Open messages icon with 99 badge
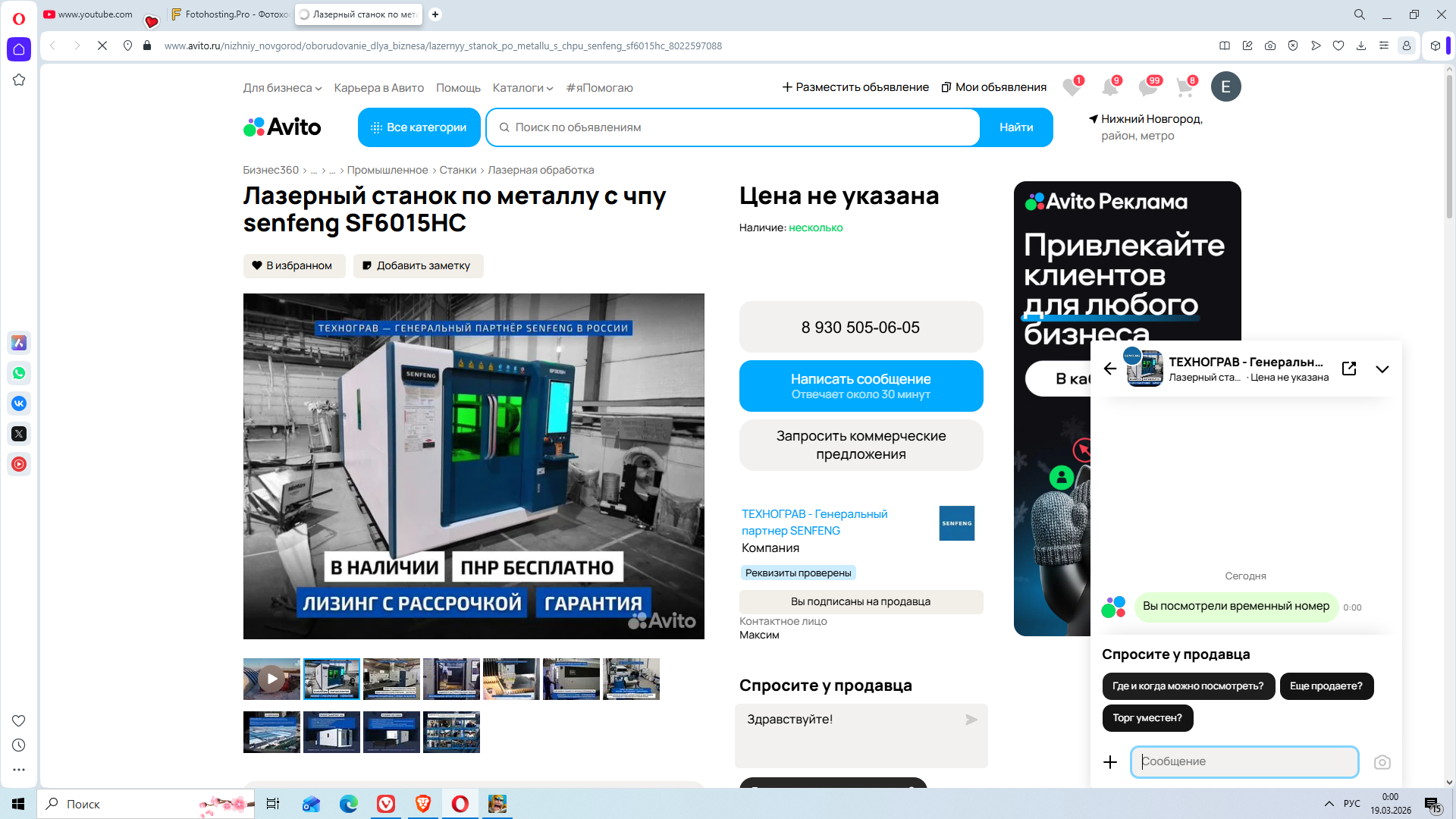The height and width of the screenshot is (819, 1456). [x=1147, y=87]
